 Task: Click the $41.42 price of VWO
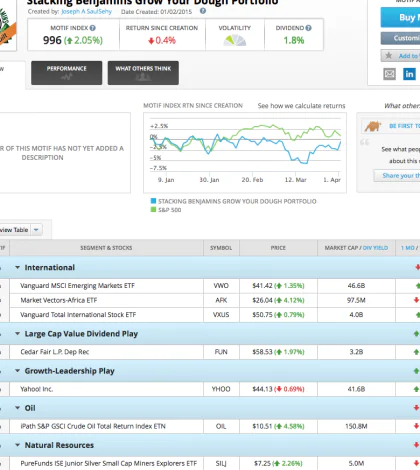coord(262,286)
